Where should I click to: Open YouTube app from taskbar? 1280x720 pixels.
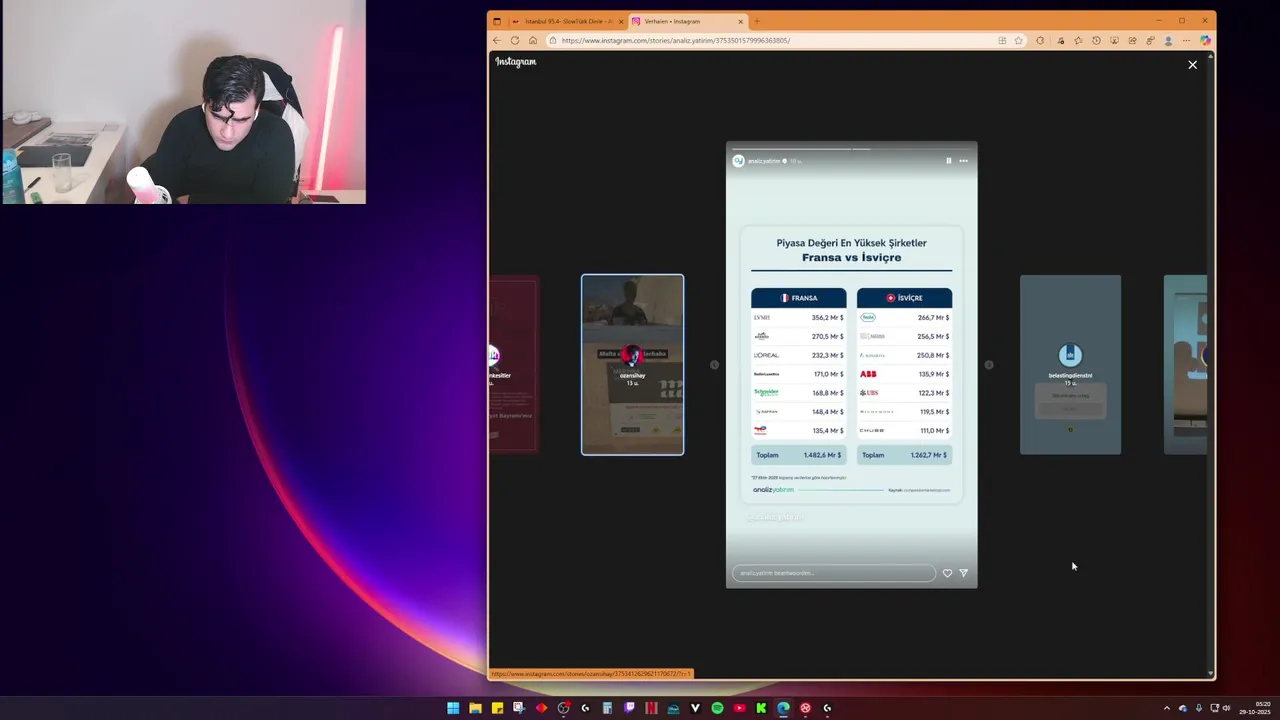(x=739, y=708)
